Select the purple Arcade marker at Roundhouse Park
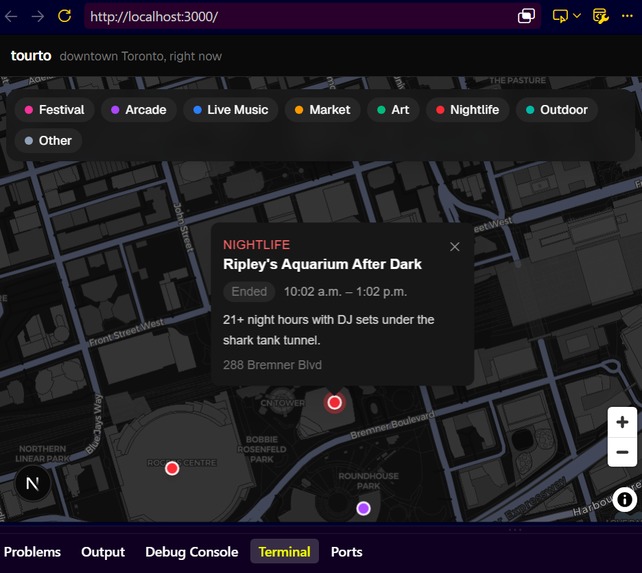The height and width of the screenshot is (573, 642). coord(363,509)
